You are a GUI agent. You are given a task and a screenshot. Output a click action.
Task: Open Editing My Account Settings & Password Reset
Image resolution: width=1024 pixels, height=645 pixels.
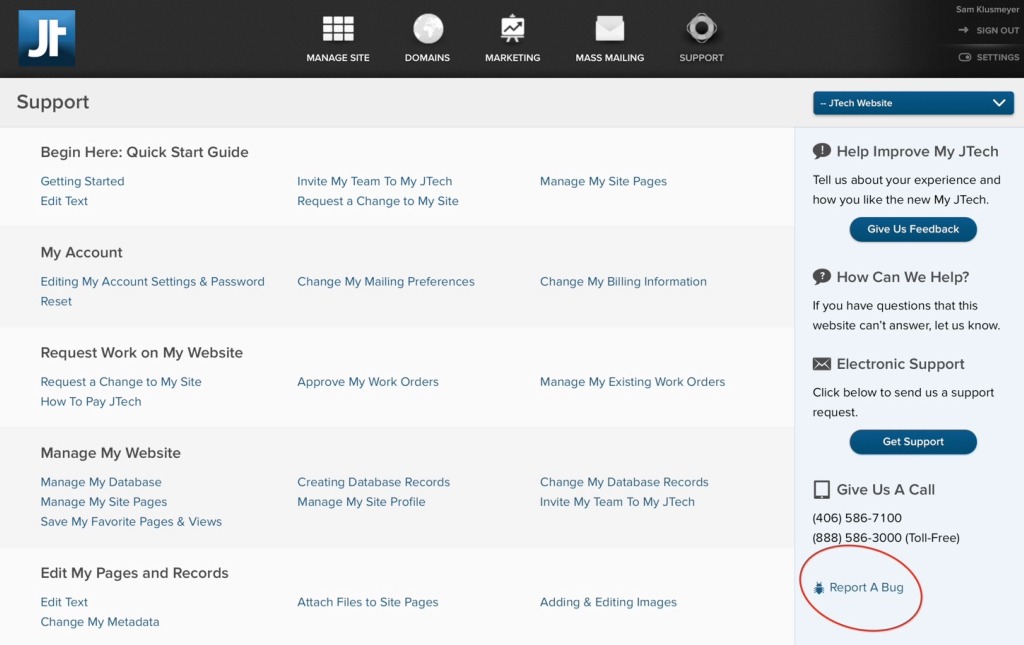(x=152, y=291)
